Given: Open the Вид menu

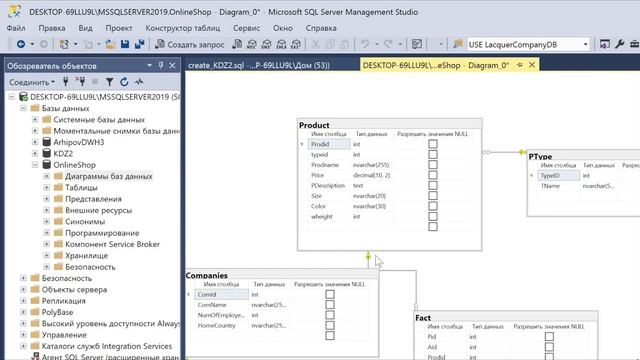Looking at the screenshot, I should [85, 28].
